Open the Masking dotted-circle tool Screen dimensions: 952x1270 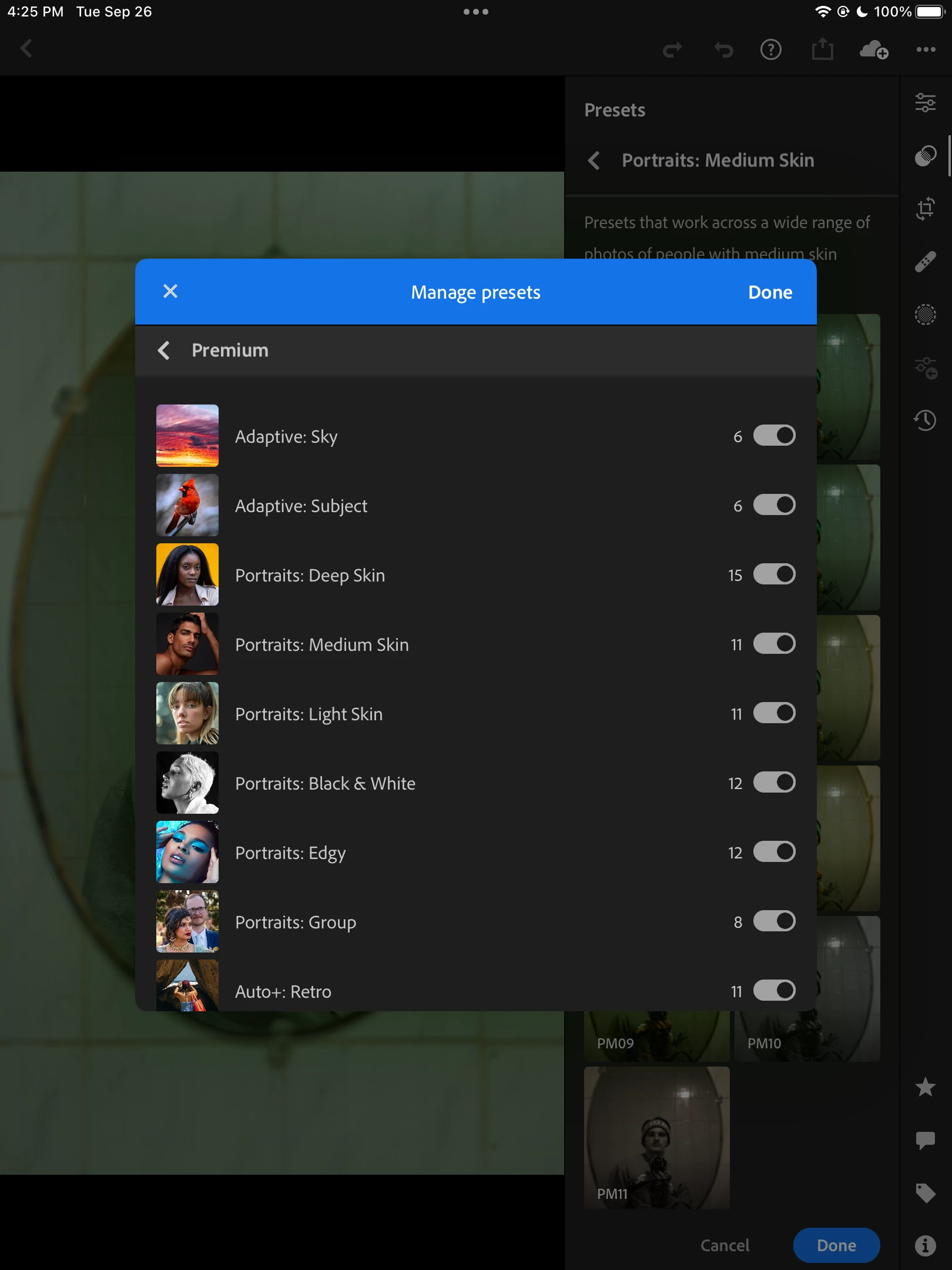click(926, 315)
